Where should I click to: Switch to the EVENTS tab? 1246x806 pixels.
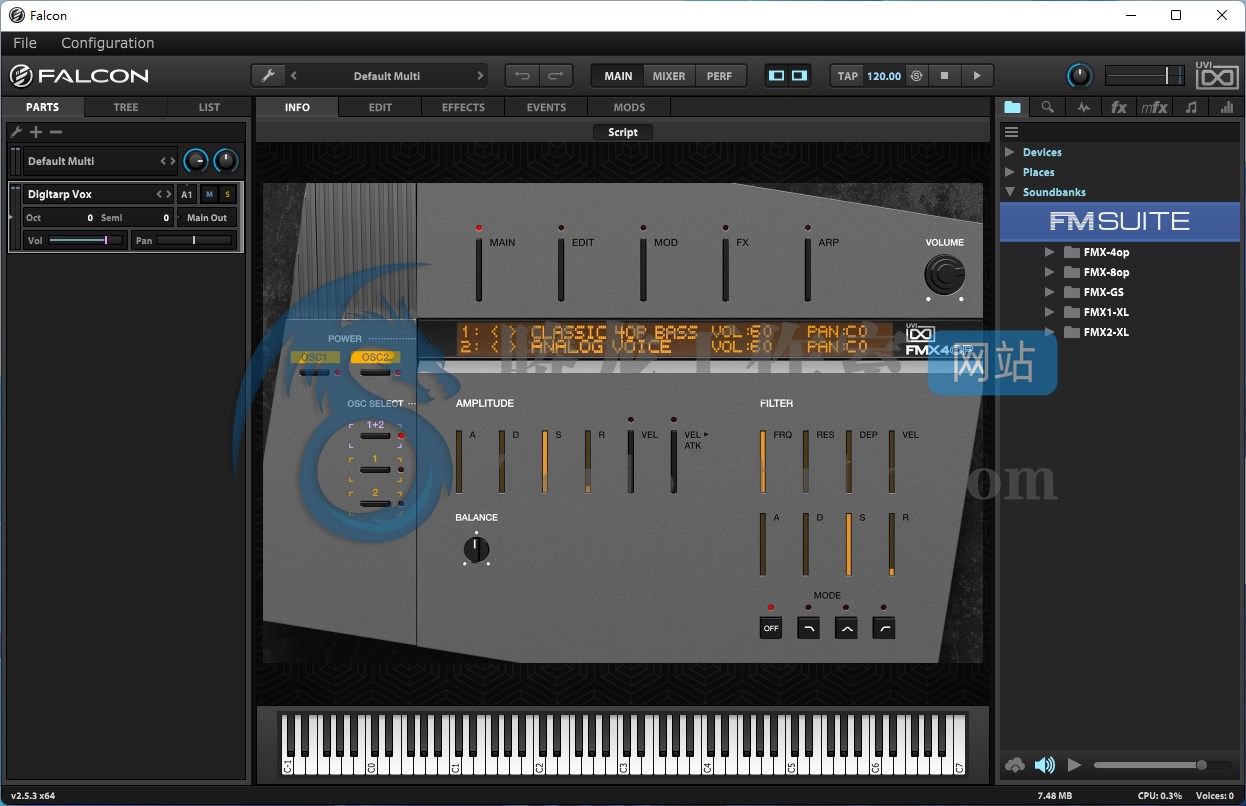click(546, 107)
